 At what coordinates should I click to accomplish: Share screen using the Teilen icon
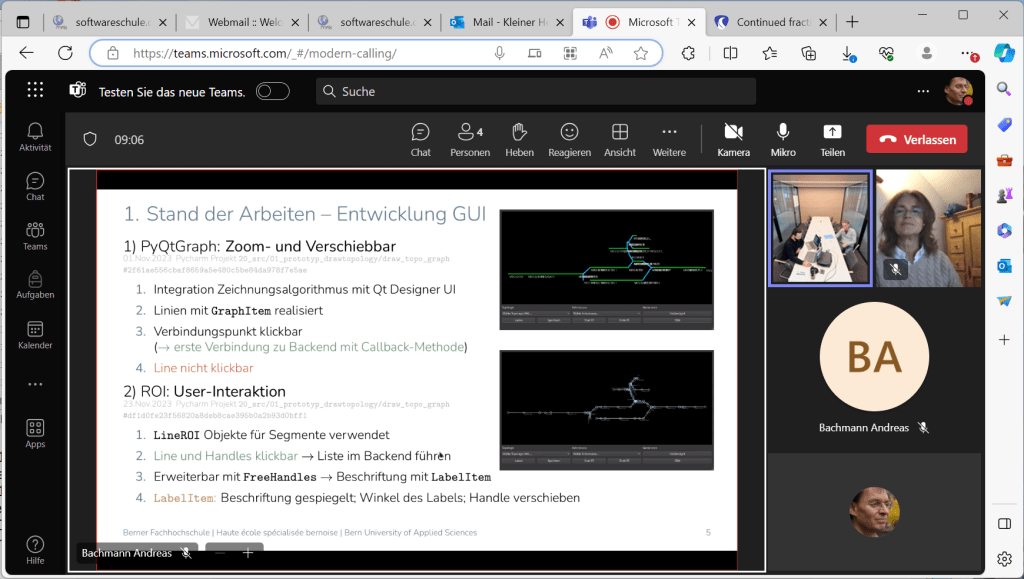click(x=832, y=139)
